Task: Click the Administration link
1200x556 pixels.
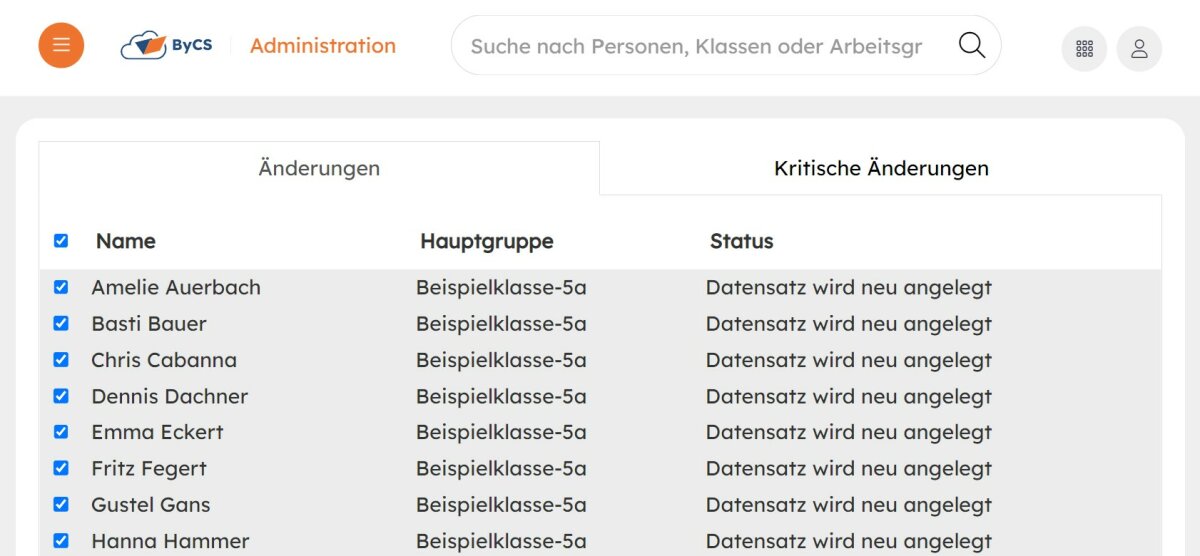Action: [x=323, y=45]
